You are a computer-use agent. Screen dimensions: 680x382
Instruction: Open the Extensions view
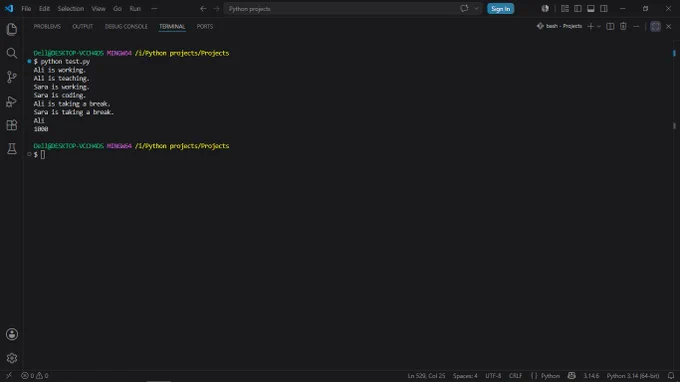click(12, 125)
